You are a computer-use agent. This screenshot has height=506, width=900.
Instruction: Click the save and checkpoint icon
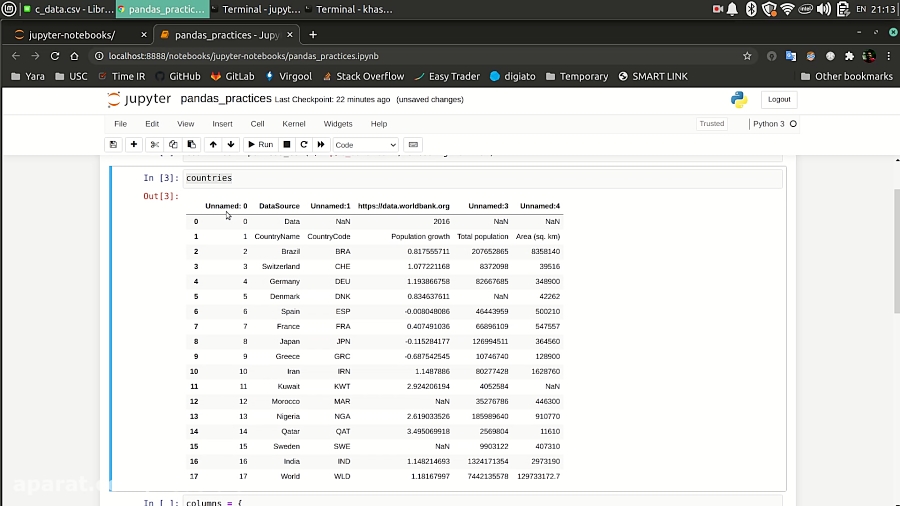(113, 145)
